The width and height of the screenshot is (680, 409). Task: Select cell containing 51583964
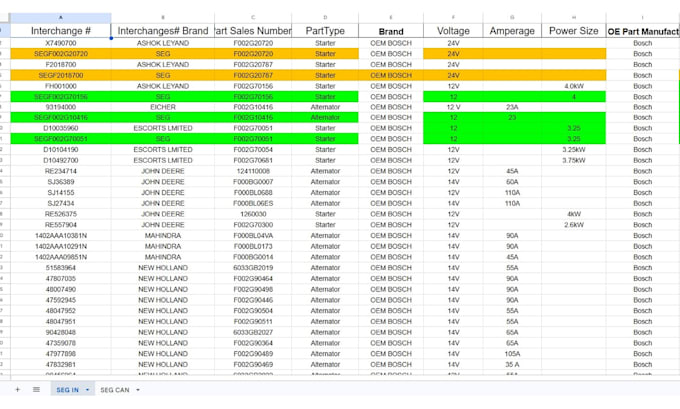[x=61, y=268]
